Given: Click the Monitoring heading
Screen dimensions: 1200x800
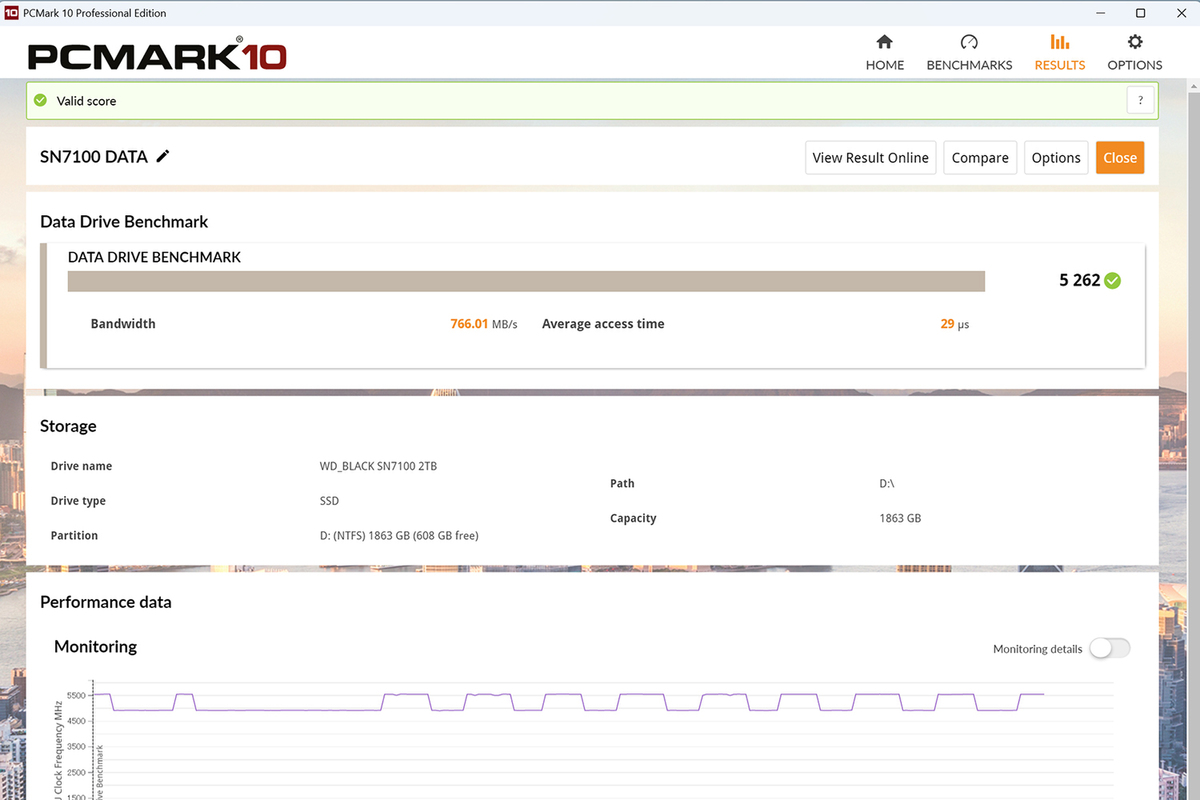Looking at the screenshot, I should (x=95, y=647).
